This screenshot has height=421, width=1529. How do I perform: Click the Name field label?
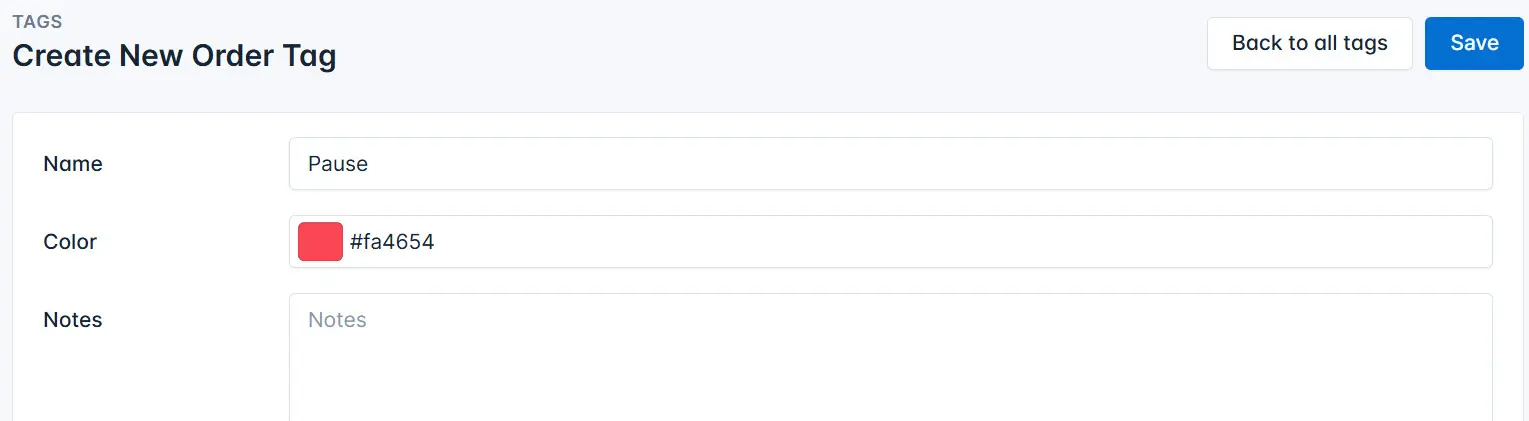click(x=73, y=164)
